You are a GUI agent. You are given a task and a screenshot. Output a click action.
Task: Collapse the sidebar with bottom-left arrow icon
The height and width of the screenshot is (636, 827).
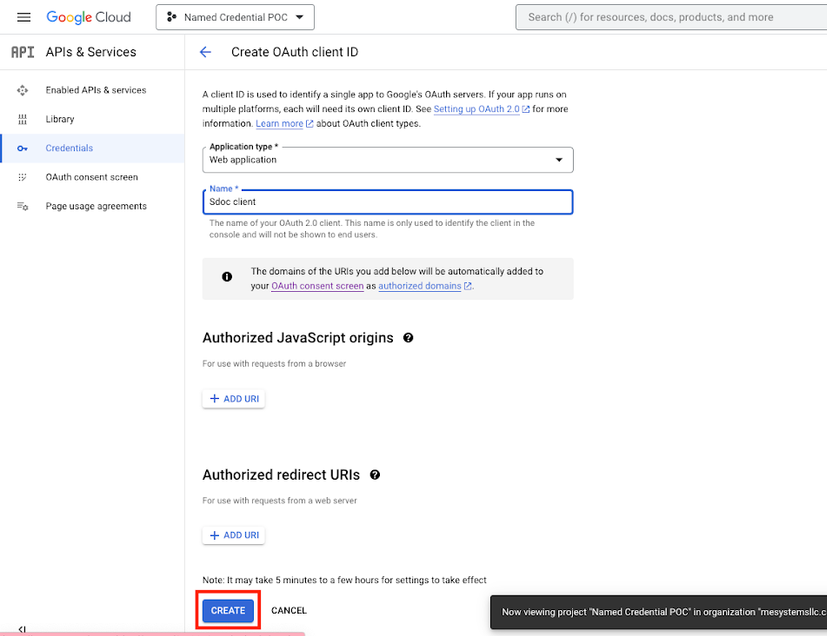(22, 630)
